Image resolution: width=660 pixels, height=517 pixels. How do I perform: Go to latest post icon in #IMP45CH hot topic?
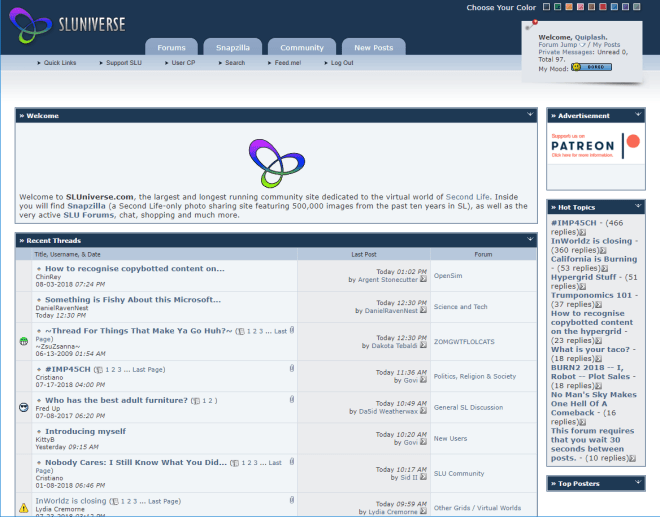point(583,232)
